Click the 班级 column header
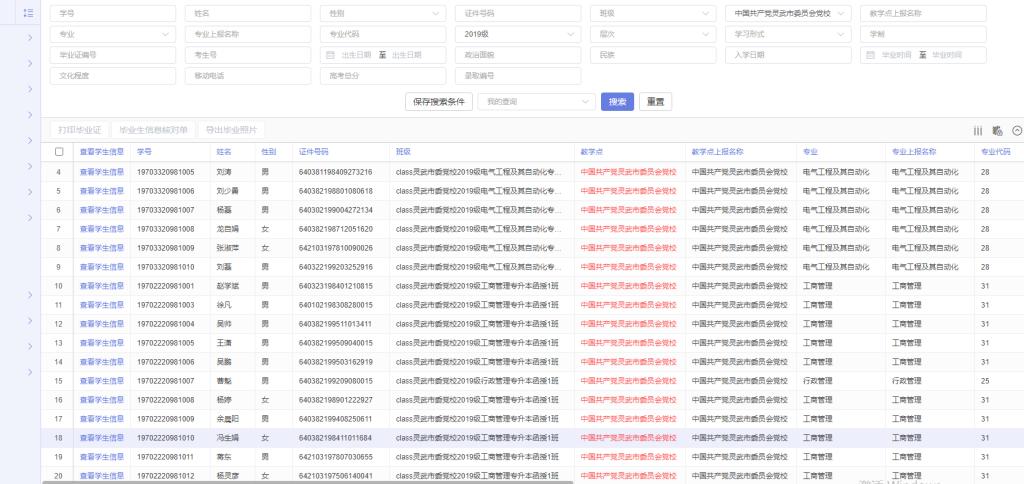The width and height of the screenshot is (1024, 484). click(x=403, y=152)
